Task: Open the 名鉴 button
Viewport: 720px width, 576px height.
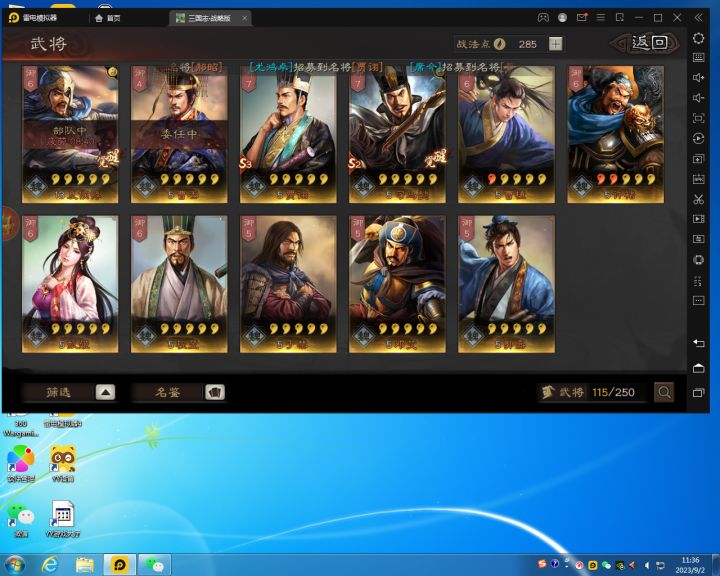Action: pyautogui.click(x=178, y=392)
